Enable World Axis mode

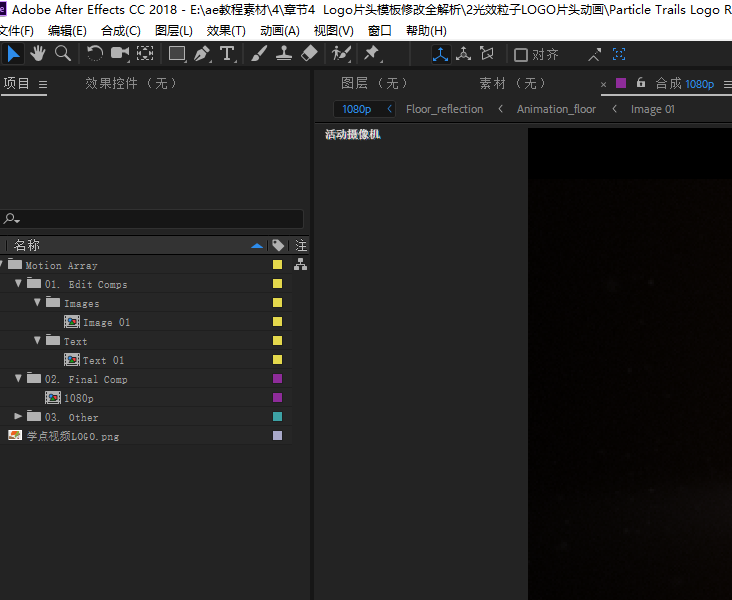coord(464,54)
